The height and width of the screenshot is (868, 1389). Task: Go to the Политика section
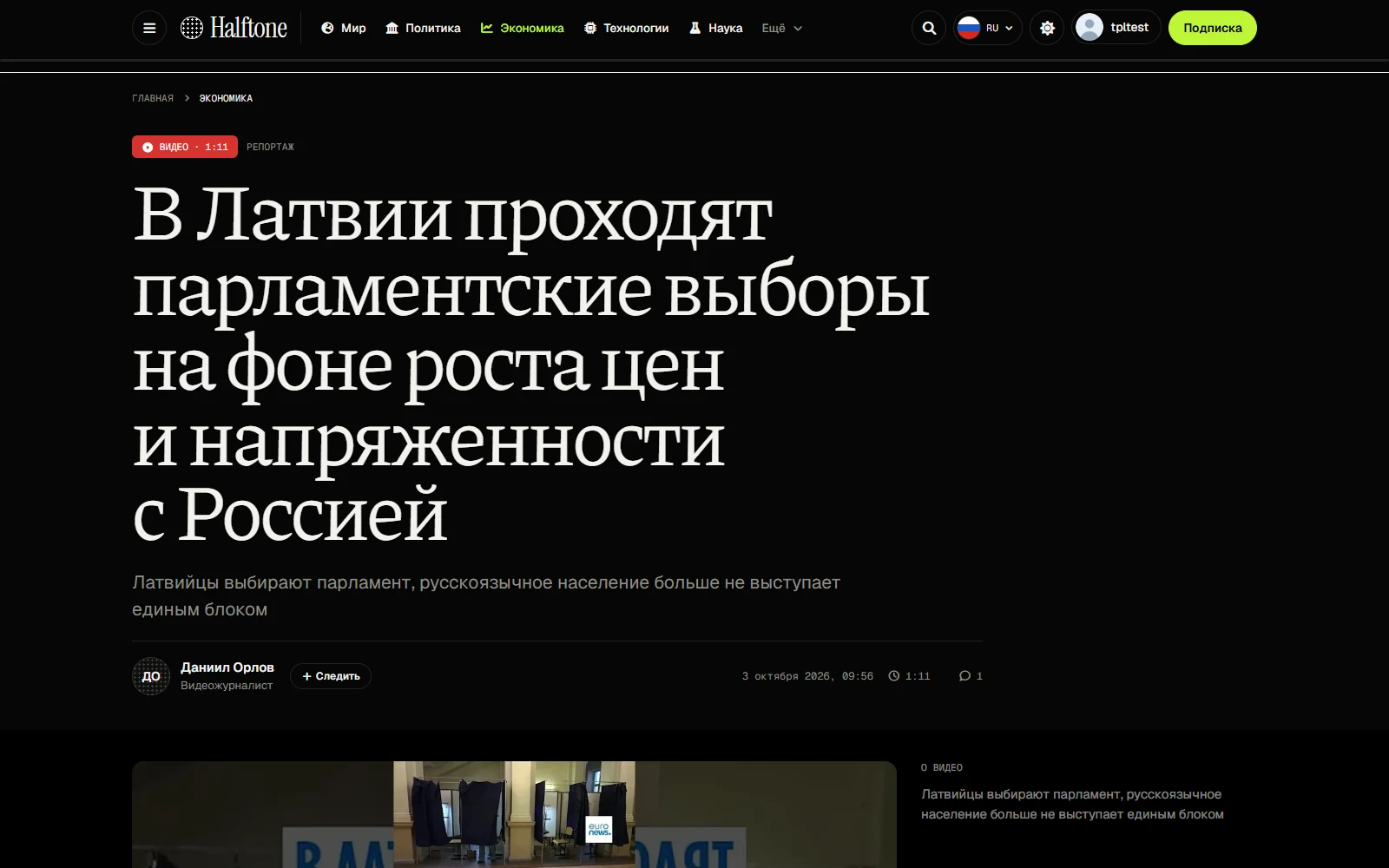[423, 28]
